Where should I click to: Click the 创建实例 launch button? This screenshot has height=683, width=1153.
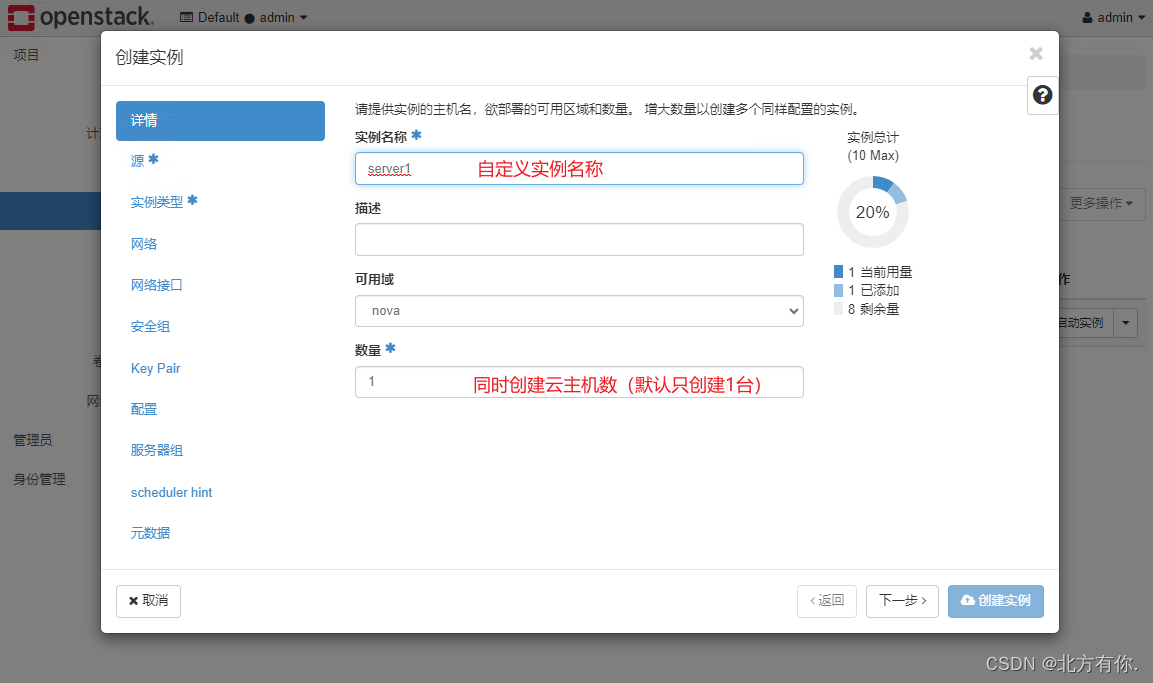pos(996,601)
